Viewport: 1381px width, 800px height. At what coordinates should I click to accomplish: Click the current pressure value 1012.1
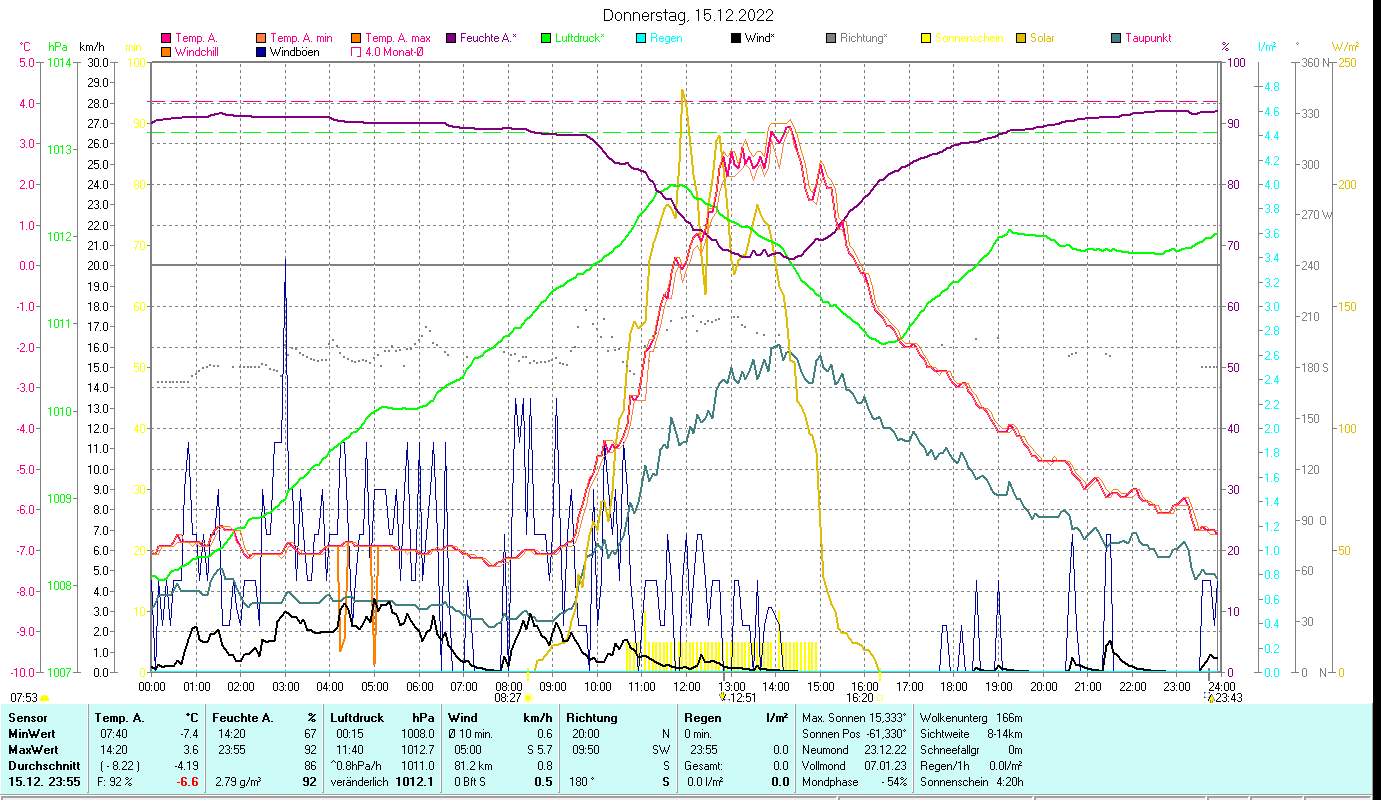pyautogui.click(x=415, y=782)
